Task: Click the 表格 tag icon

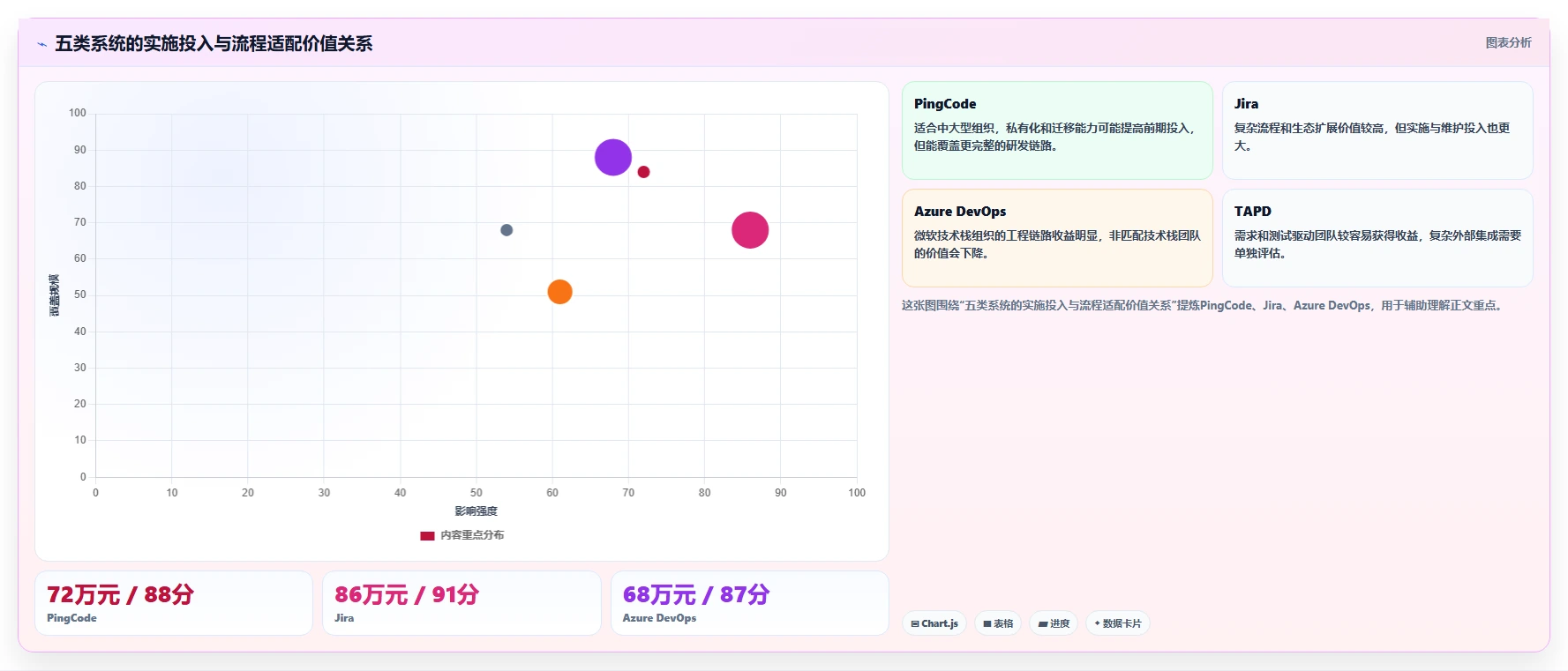Action: 987,623
